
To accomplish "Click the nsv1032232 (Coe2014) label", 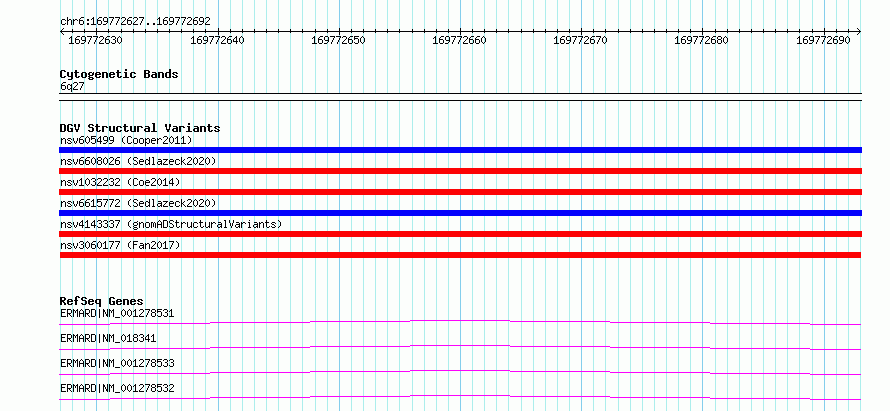I will (120, 182).
